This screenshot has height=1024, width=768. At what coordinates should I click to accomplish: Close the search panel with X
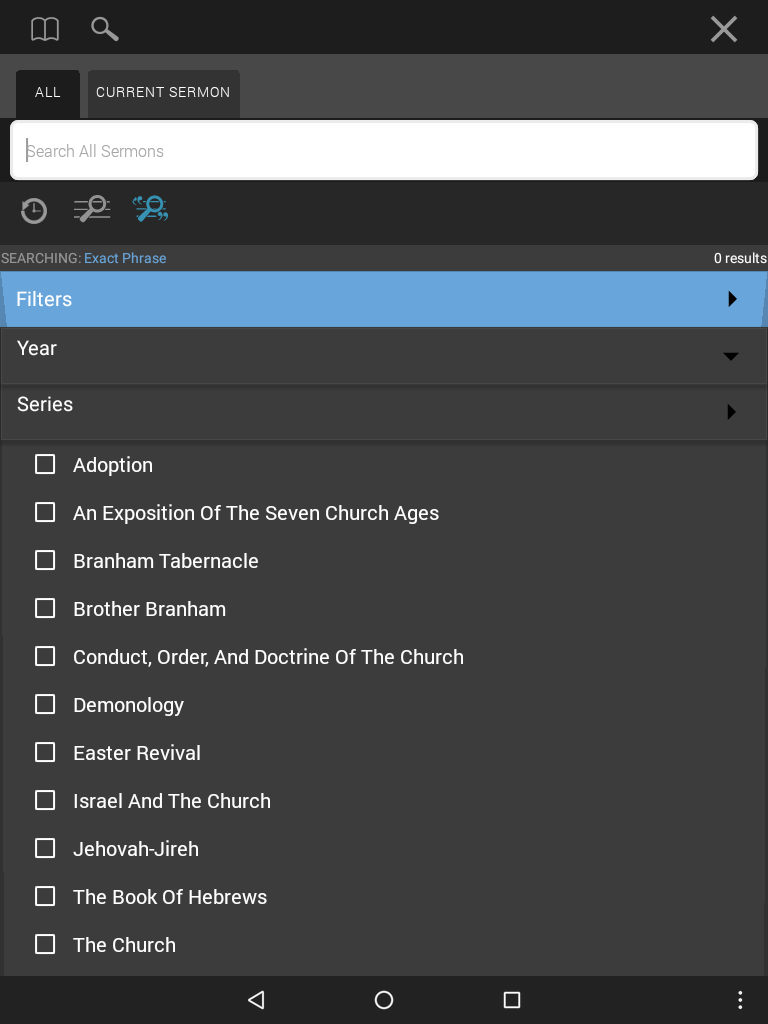[x=724, y=29]
